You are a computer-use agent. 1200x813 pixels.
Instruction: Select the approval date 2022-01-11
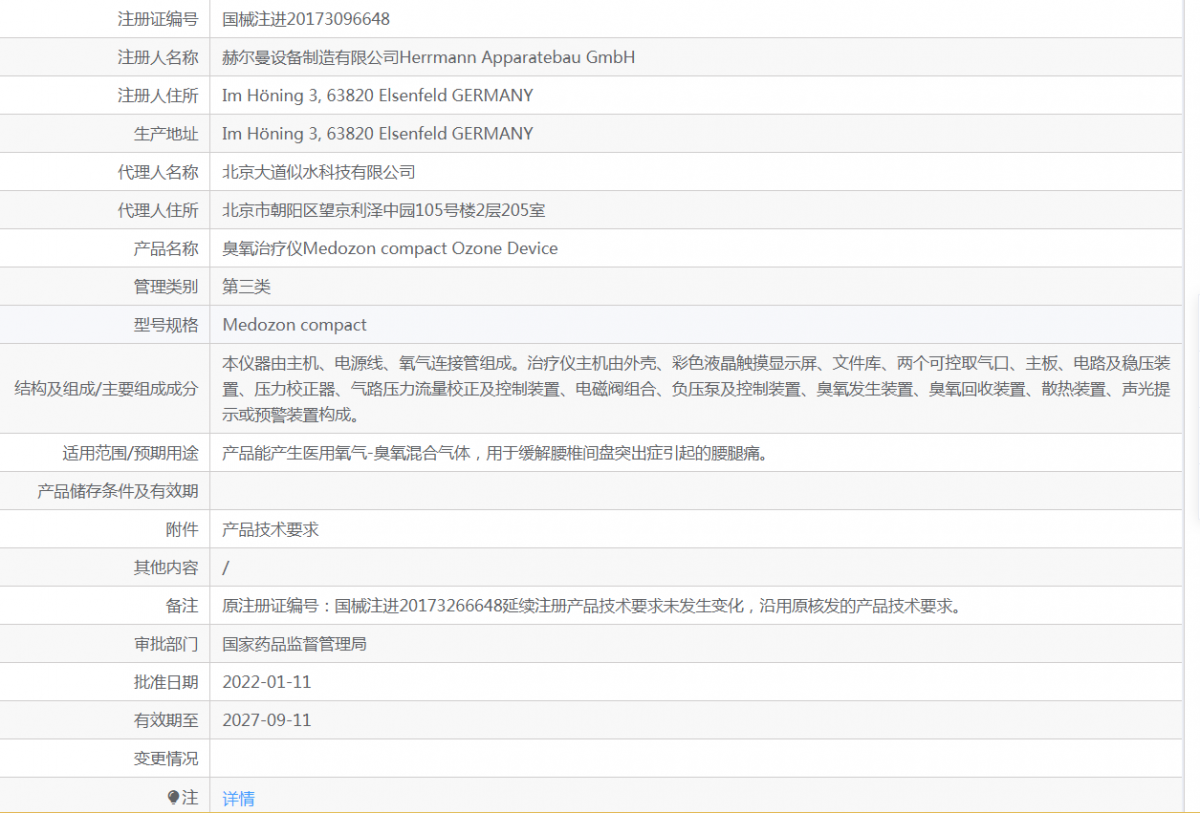(266, 682)
